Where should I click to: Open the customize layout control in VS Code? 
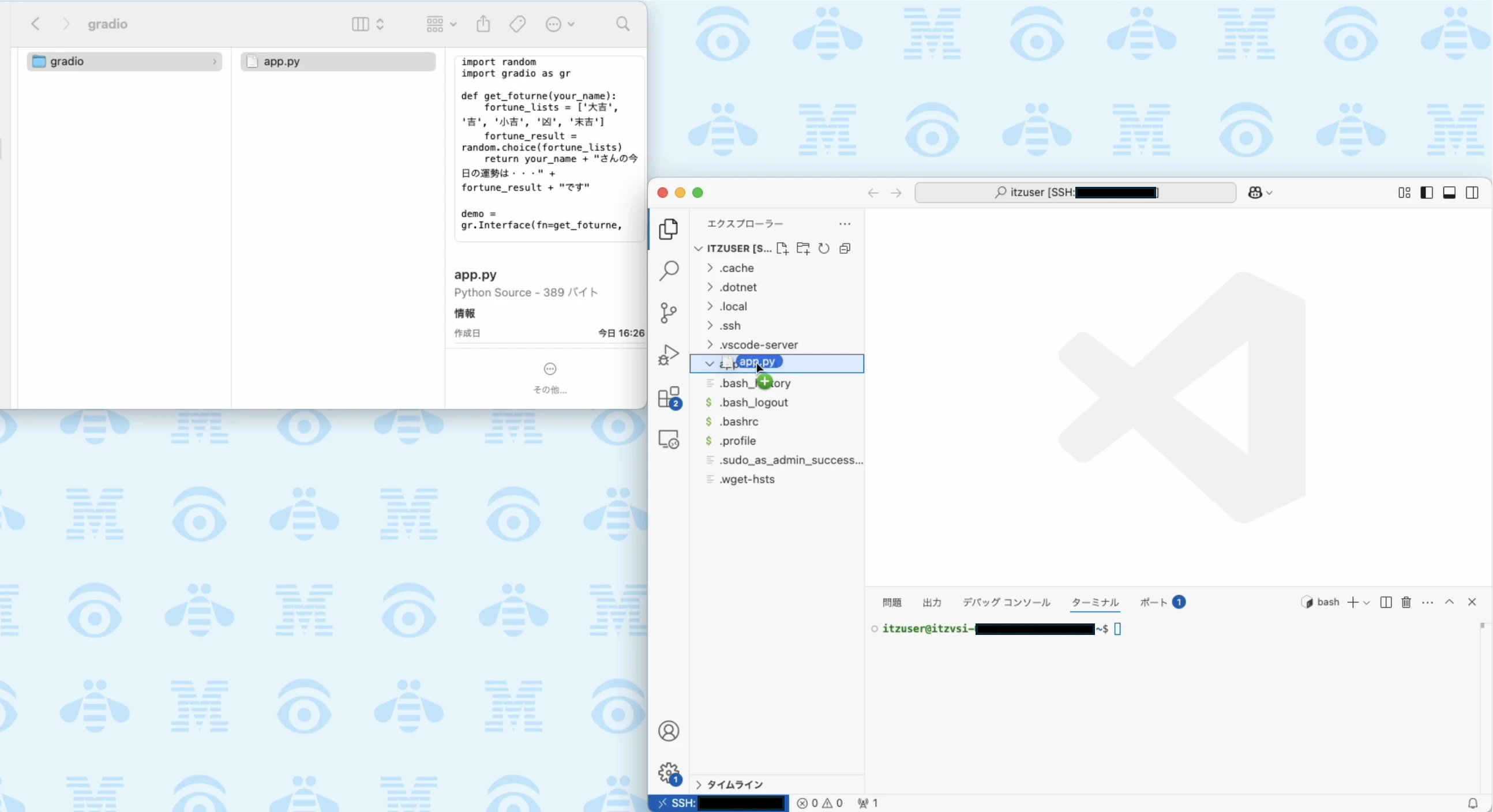click(x=1404, y=193)
